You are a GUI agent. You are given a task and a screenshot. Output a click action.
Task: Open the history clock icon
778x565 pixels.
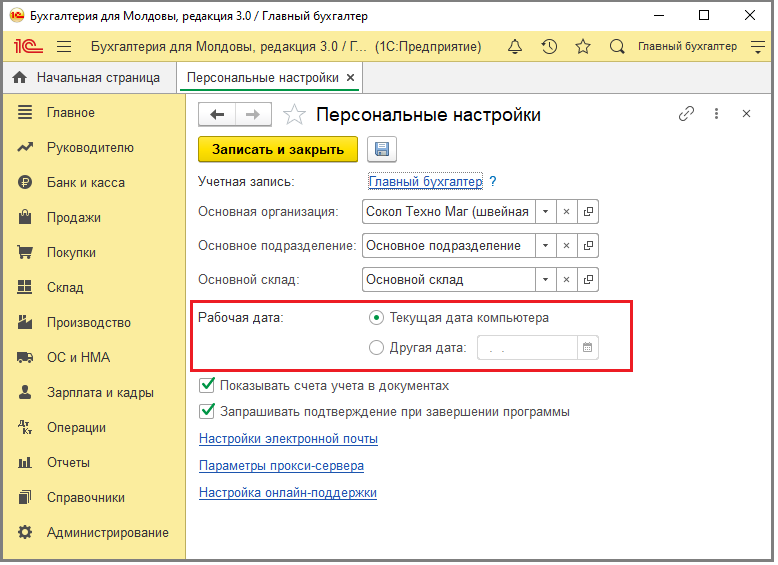pos(549,47)
